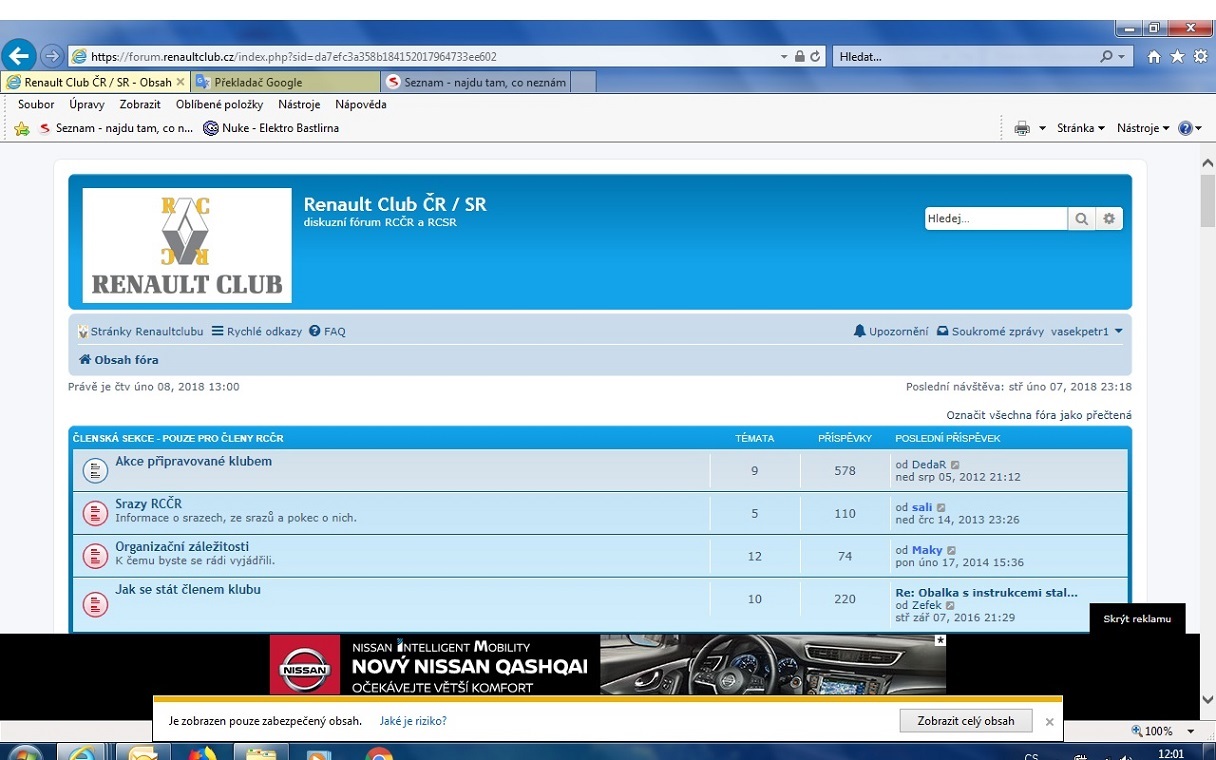Click the browser Forward arrow button
1216x760 pixels.
(51, 56)
